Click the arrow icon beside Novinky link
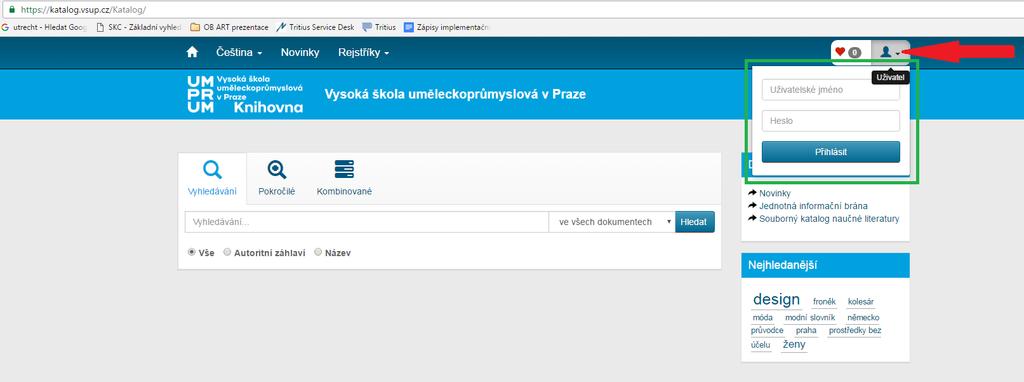The height and width of the screenshot is (382, 1024). (x=752, y=193)
